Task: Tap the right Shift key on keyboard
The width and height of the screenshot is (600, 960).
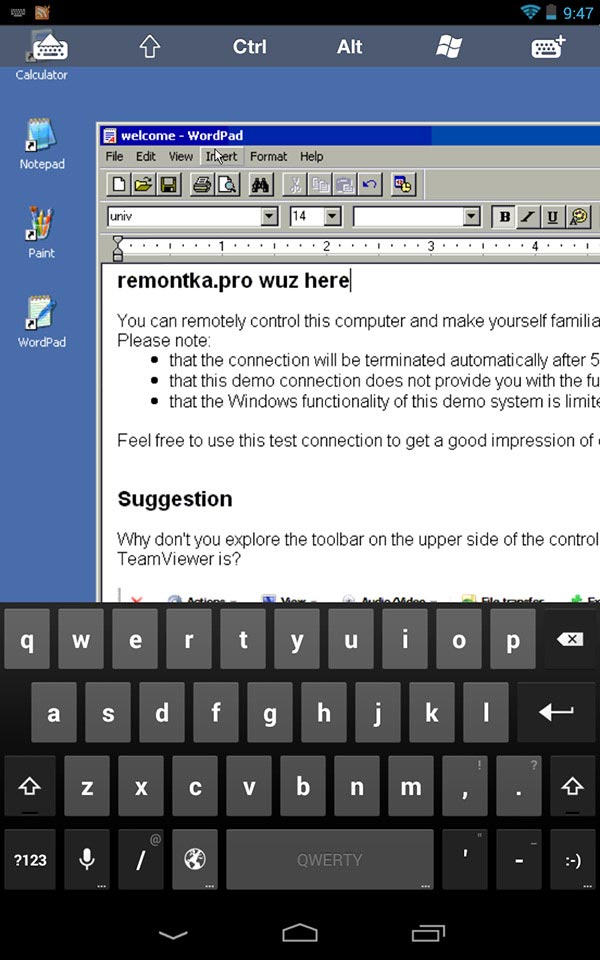Action: [x=573, y=786]
